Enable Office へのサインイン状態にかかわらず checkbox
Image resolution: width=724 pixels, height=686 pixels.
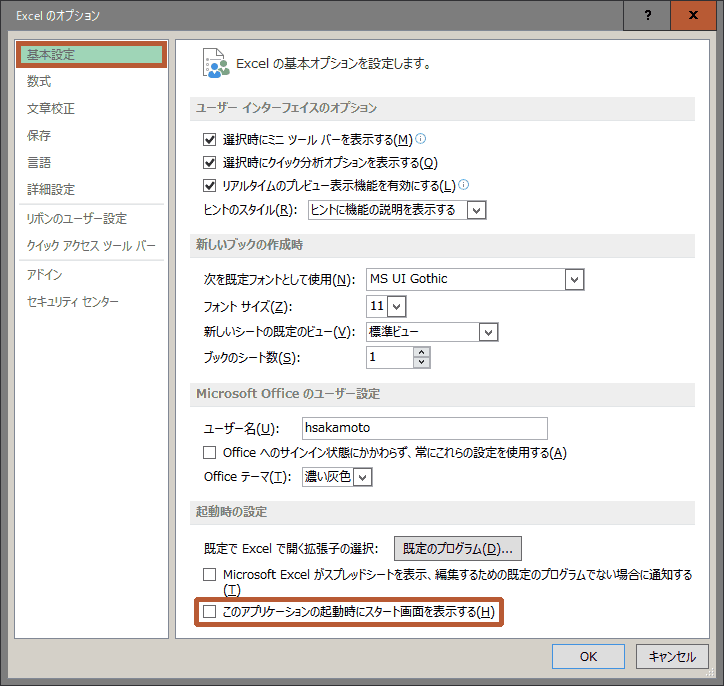(x=210, y=452)
